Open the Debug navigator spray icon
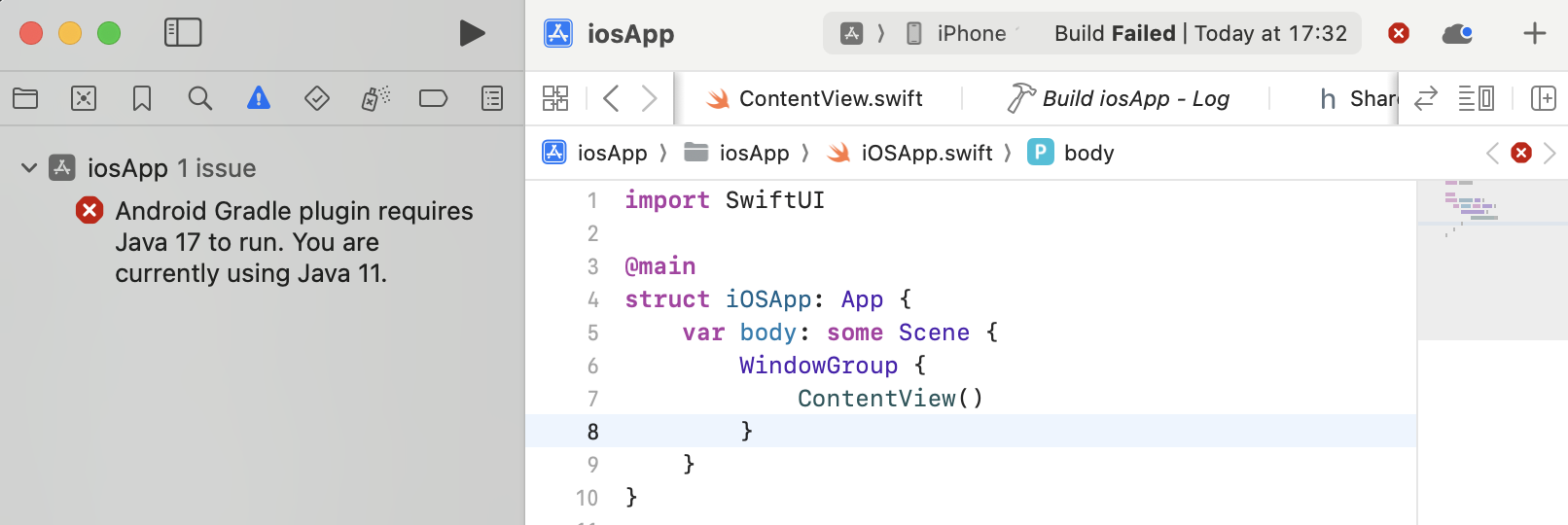Image resolution: width=1568 pixels, height=525 pixels. tap(375, 98)
